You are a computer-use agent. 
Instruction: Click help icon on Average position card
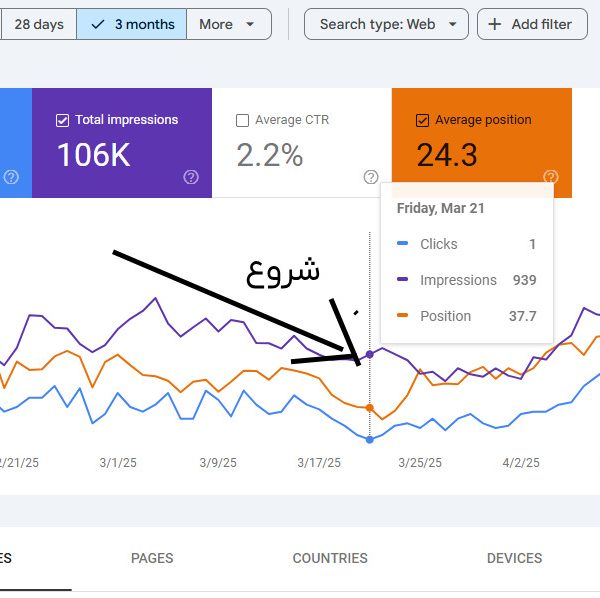tap(550, 177)
